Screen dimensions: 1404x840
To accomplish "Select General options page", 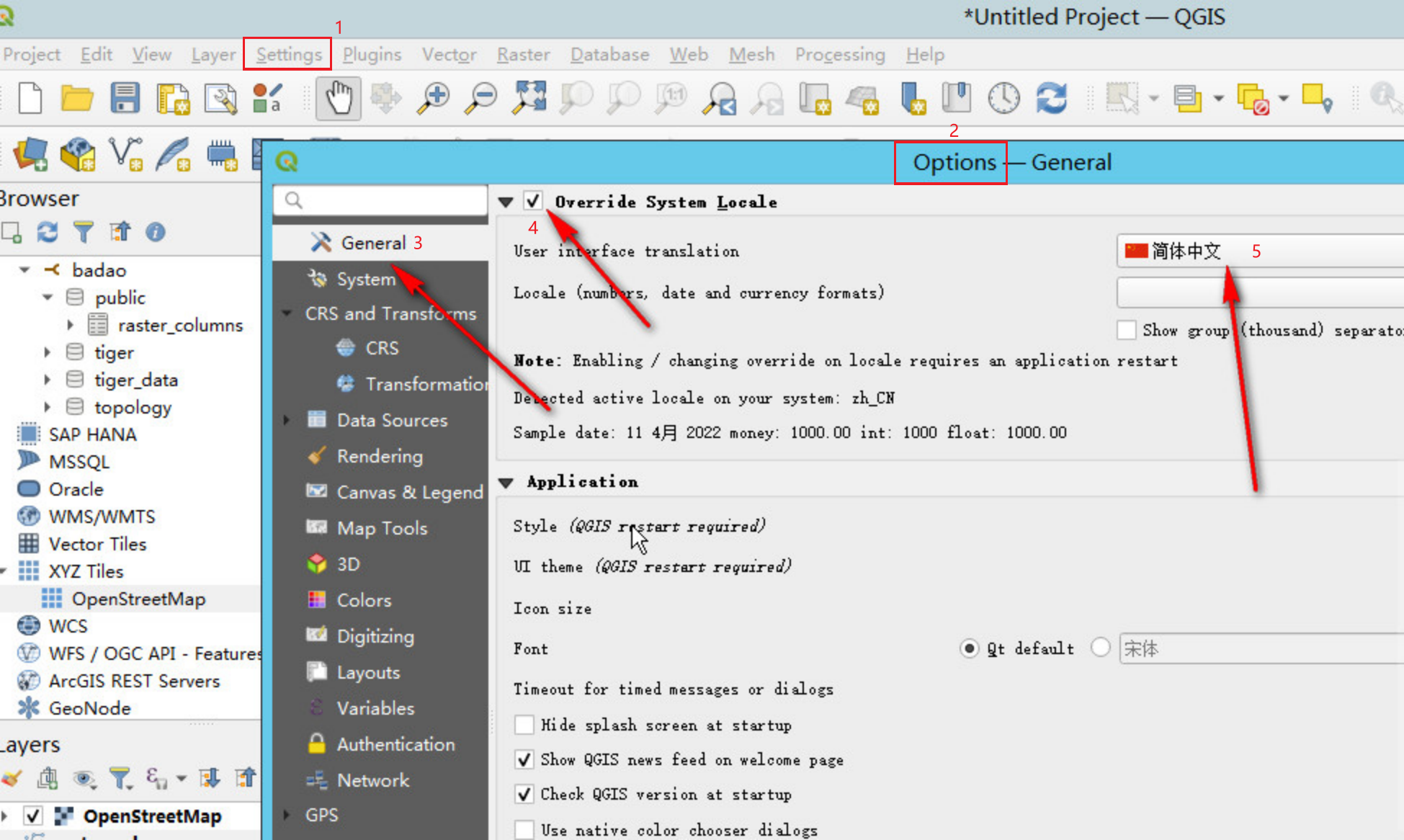I will (x=380, y=243).
